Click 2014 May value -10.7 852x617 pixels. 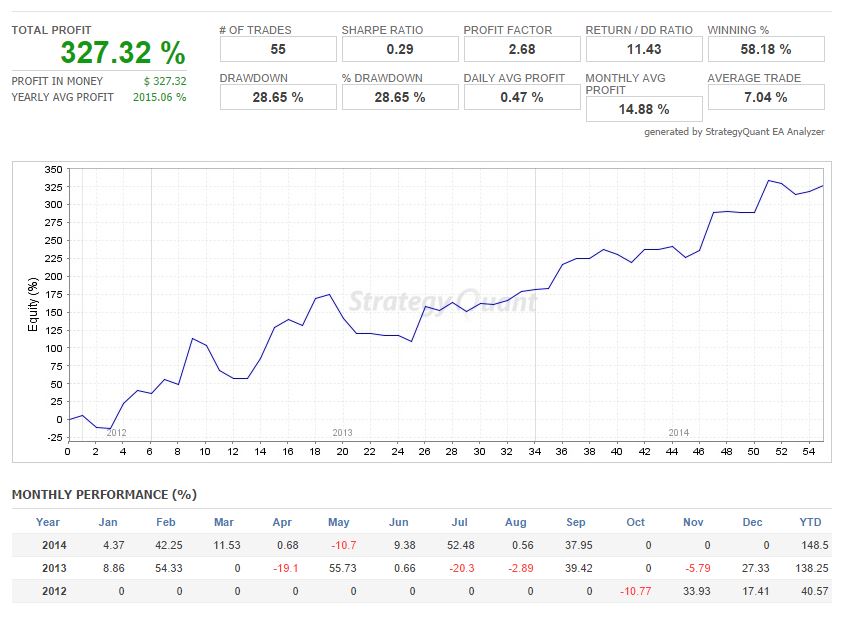344,545
